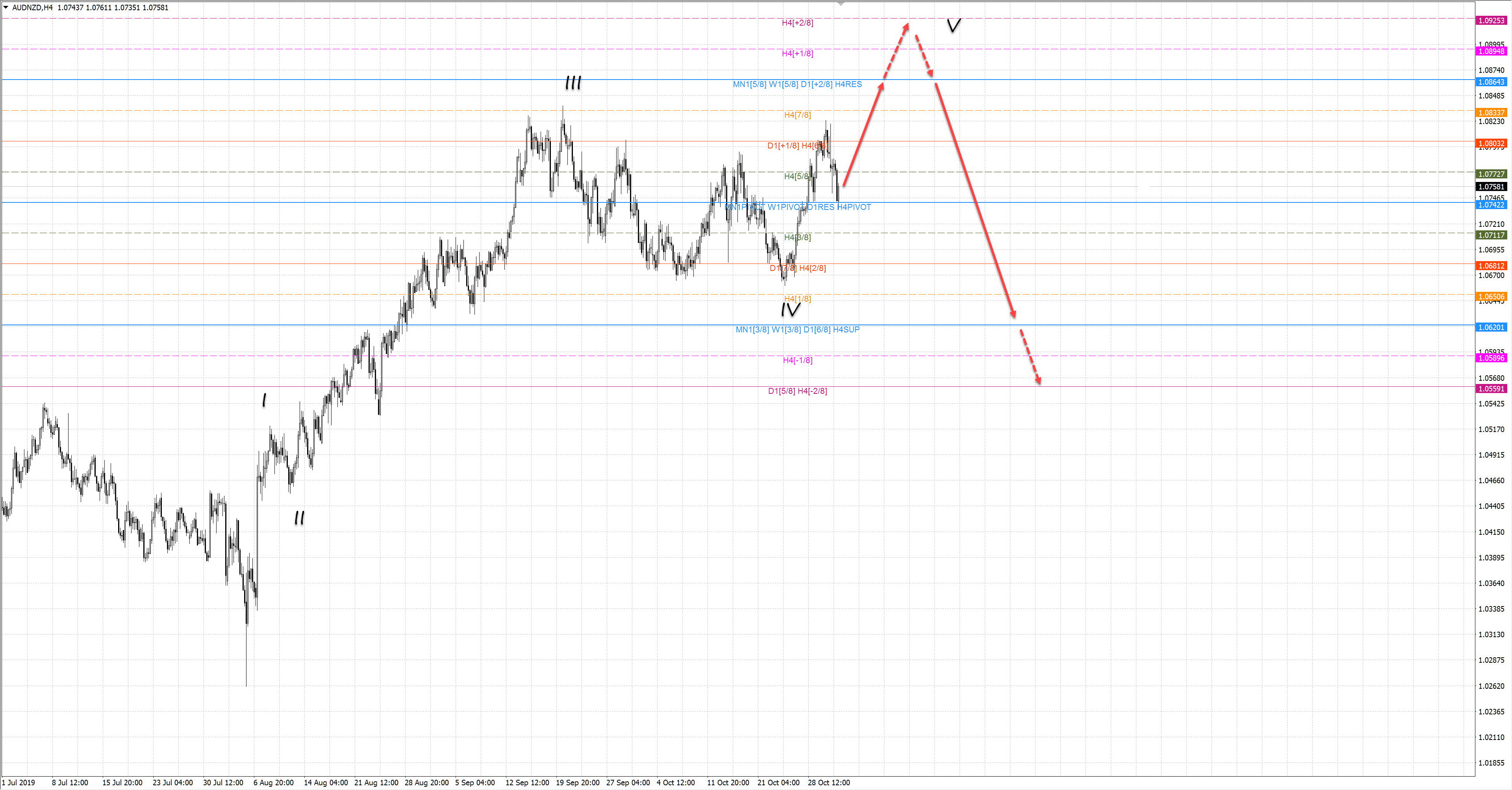Click the 28 Oct 12:00 time axis label

click(x=828, y=783)
